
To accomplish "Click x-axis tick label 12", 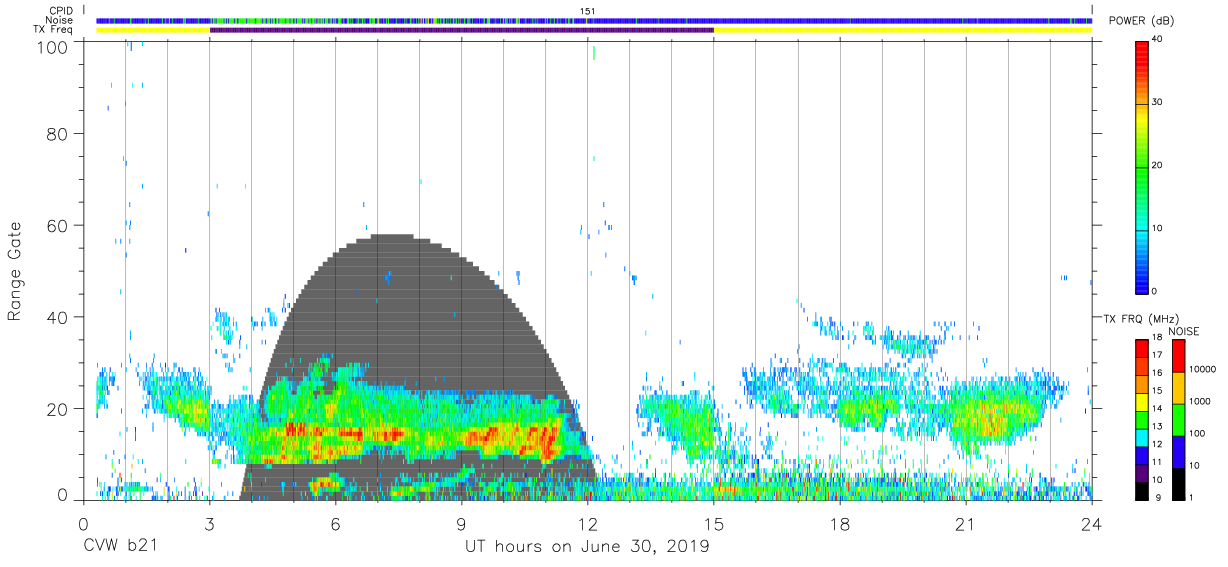I will (588, 524).
